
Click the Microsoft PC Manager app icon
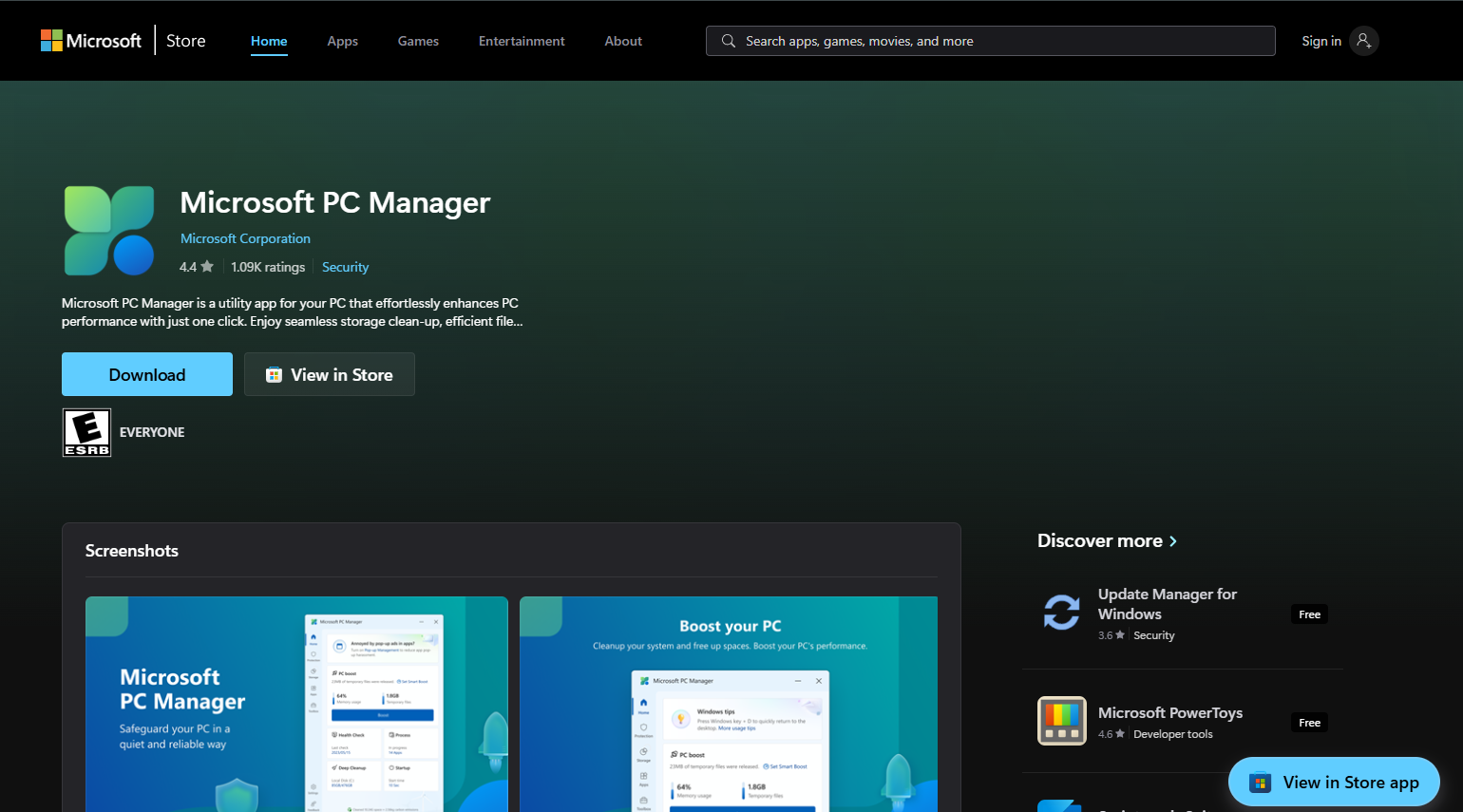pos(109,231)
